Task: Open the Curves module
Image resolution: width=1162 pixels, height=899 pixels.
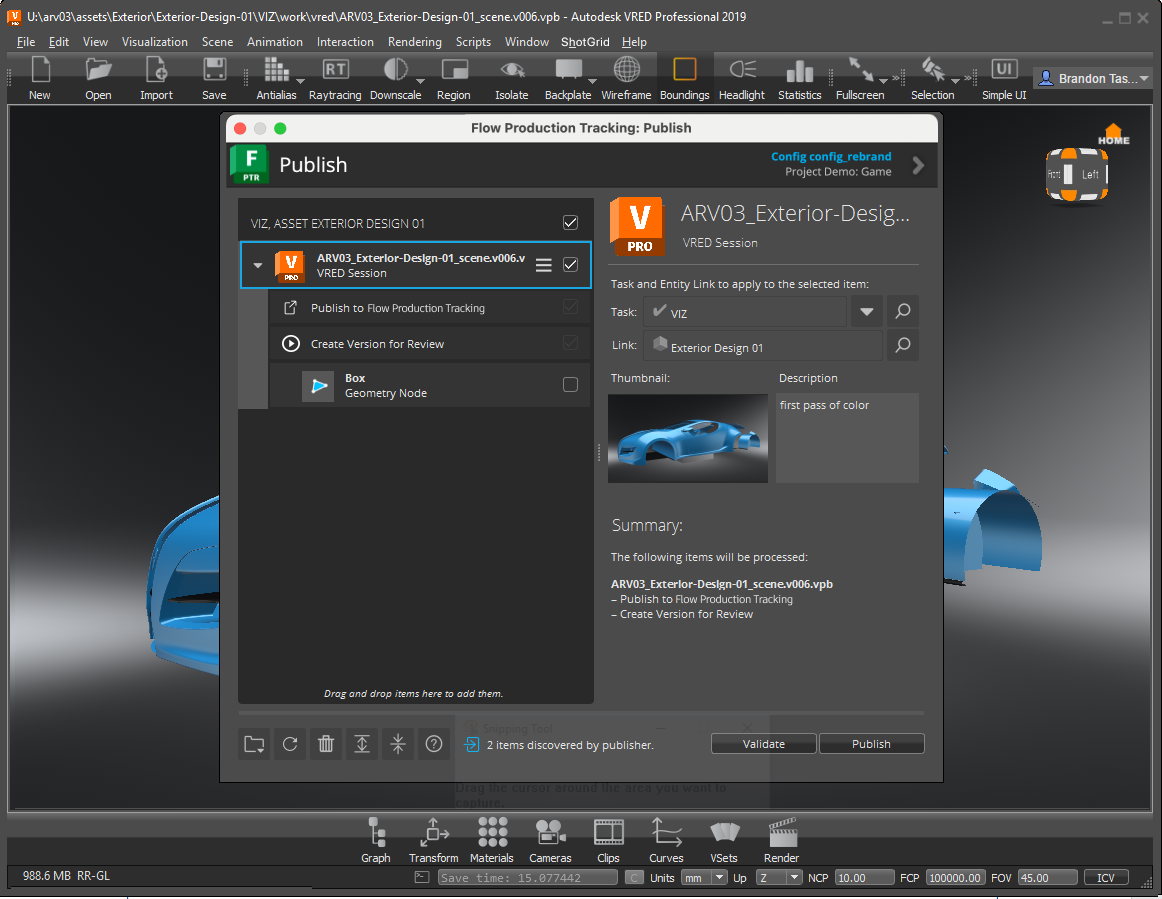Action: tap(666, 840)
